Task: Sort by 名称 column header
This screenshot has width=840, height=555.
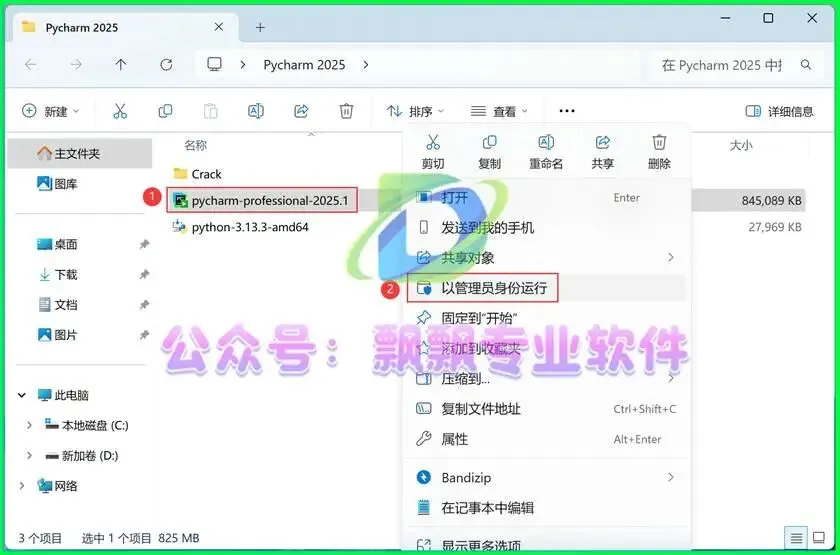Action: (x=196, y=145)
